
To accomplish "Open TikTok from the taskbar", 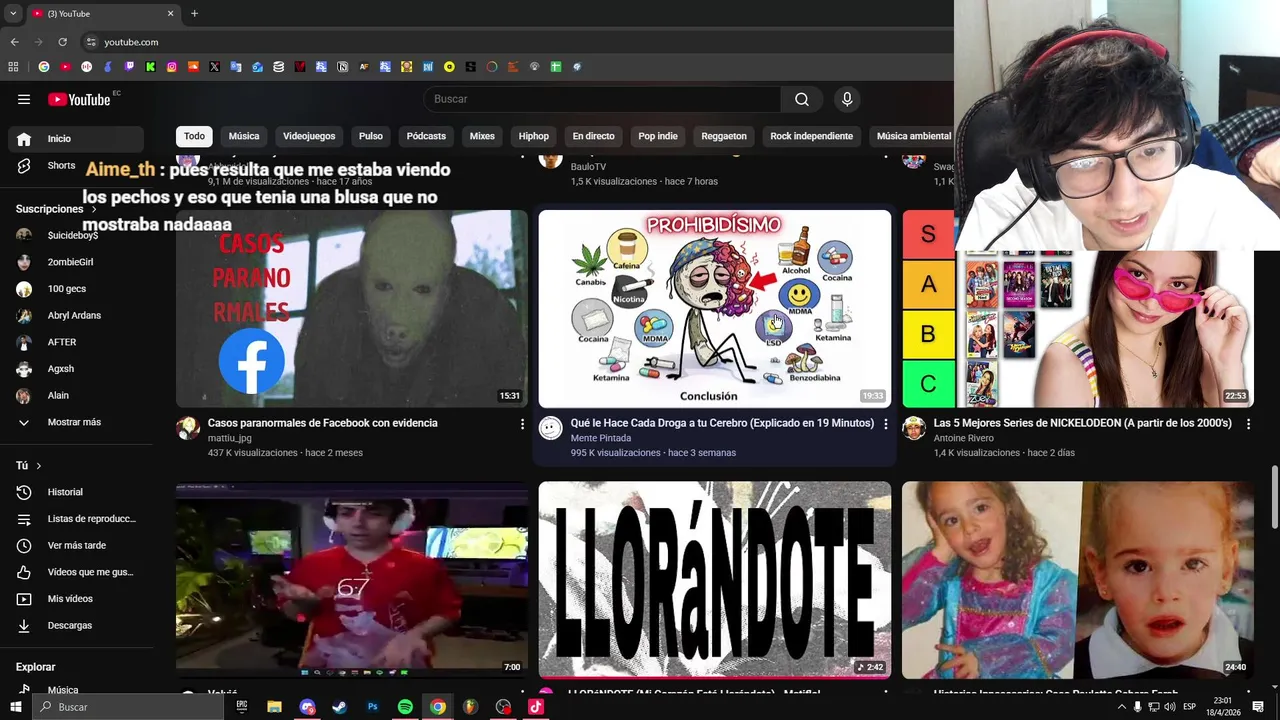I will (x=536, y=707).
